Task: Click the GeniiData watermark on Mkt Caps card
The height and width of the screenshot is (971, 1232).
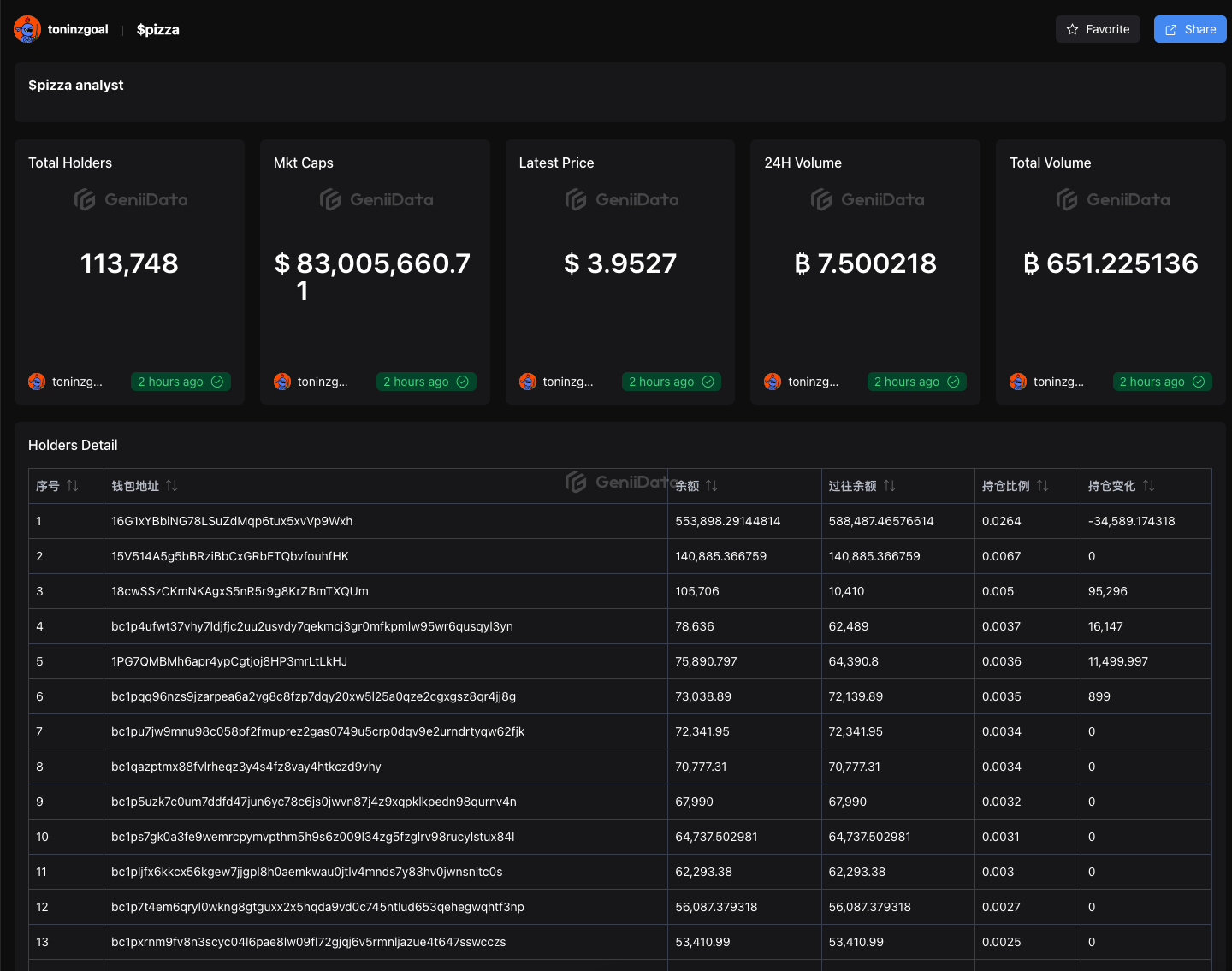Action: [376, 200]
